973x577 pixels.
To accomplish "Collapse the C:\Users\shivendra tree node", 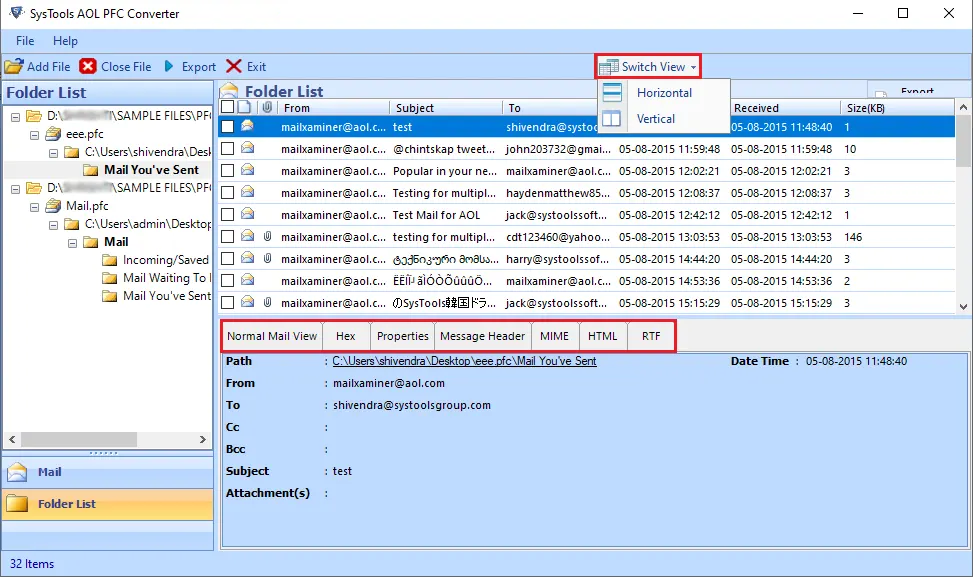I will pyautogui.click(x=54, y=153).
